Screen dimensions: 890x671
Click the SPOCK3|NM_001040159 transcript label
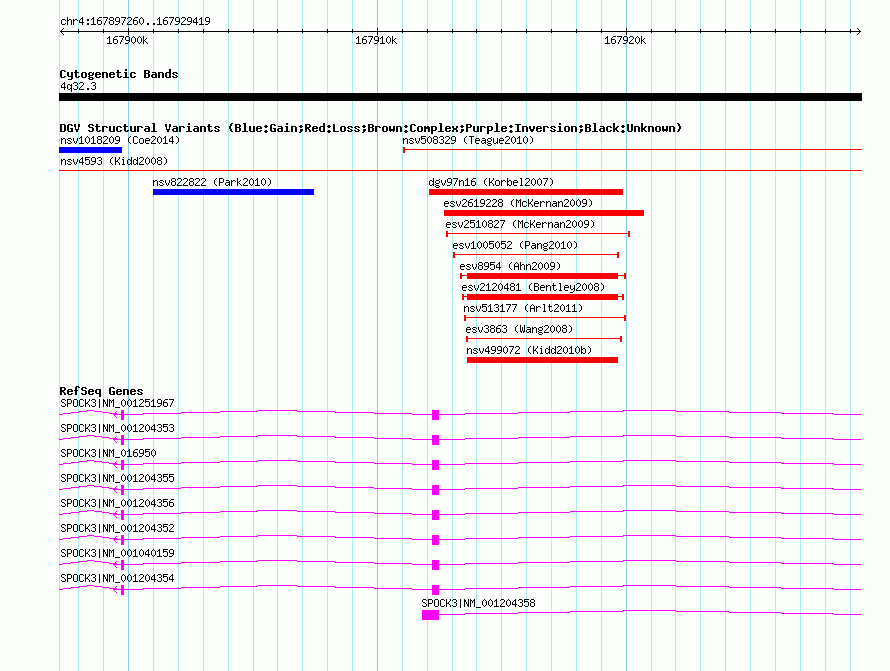click(x=117, y=553)
